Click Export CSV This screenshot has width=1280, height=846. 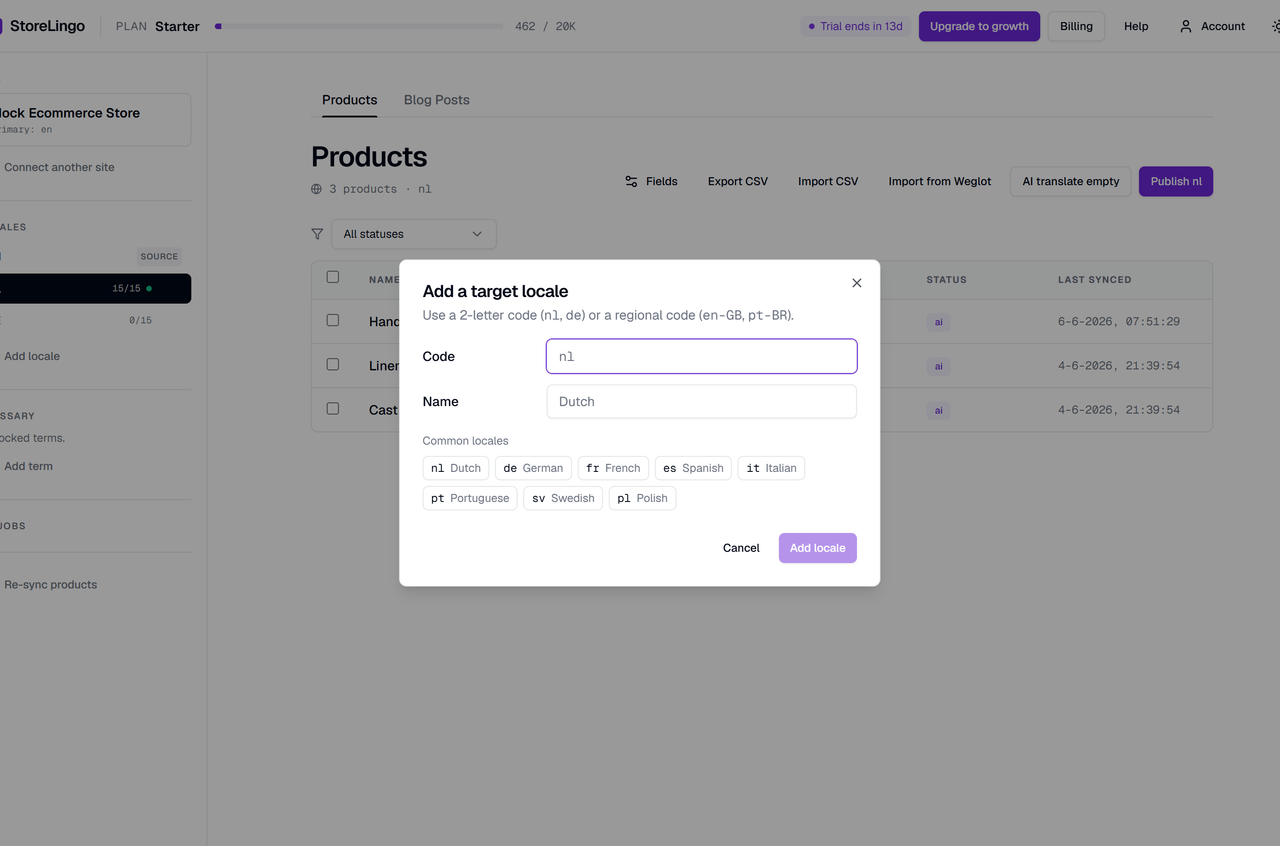coord(738,181)
